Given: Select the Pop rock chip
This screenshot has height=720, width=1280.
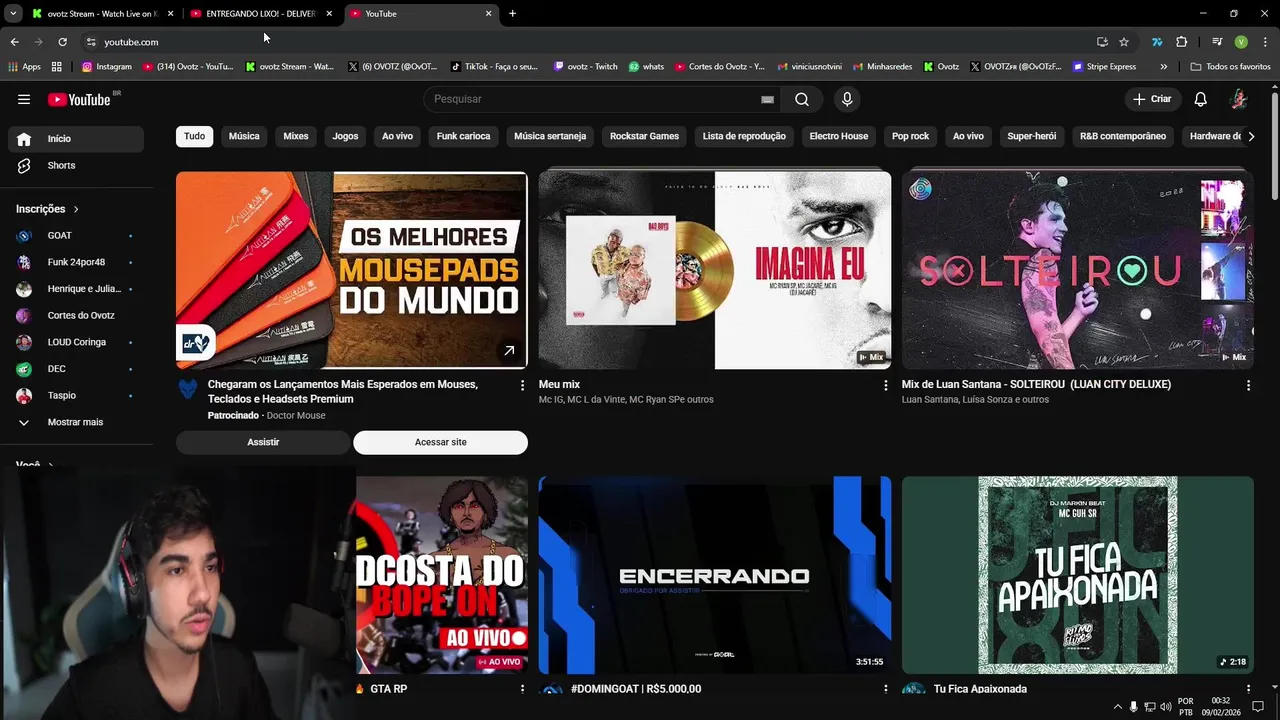Looking at the screenshot, I should click(x=910, y=136).
